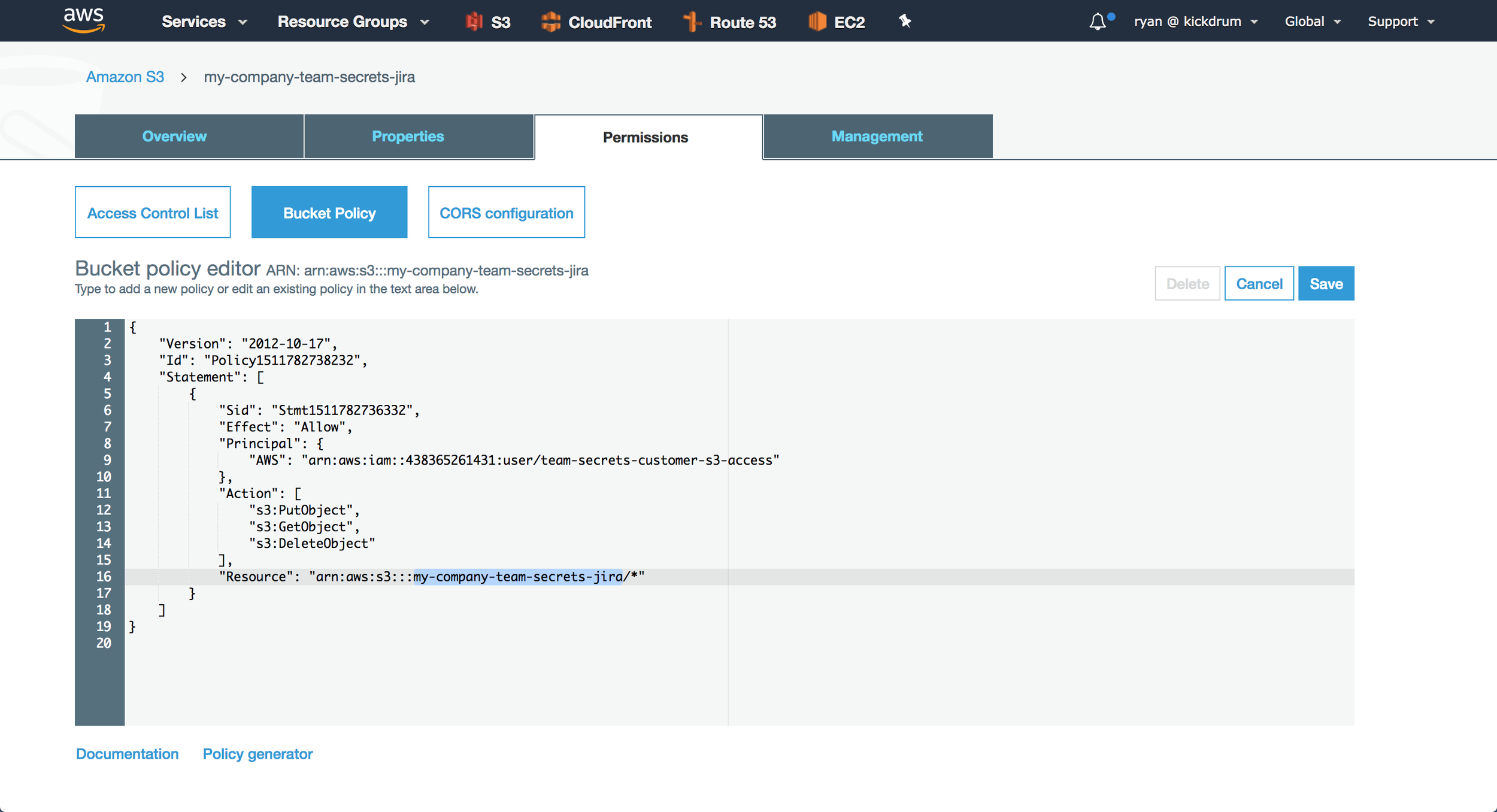
Task: Click line number 4 in the gutter
Action: pyautogui.click(x=107, y=377)
